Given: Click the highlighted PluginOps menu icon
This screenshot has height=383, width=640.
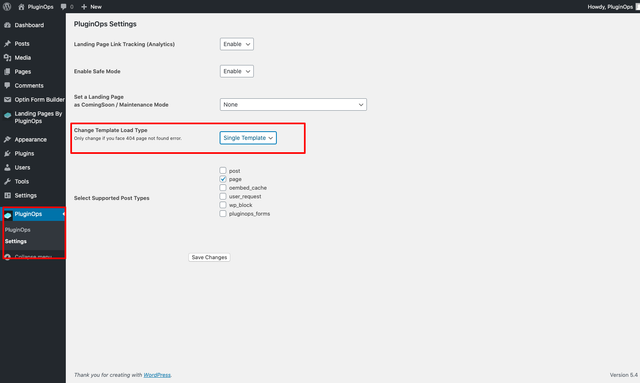Looking at the screenshot, I should [x=8, y=214].
